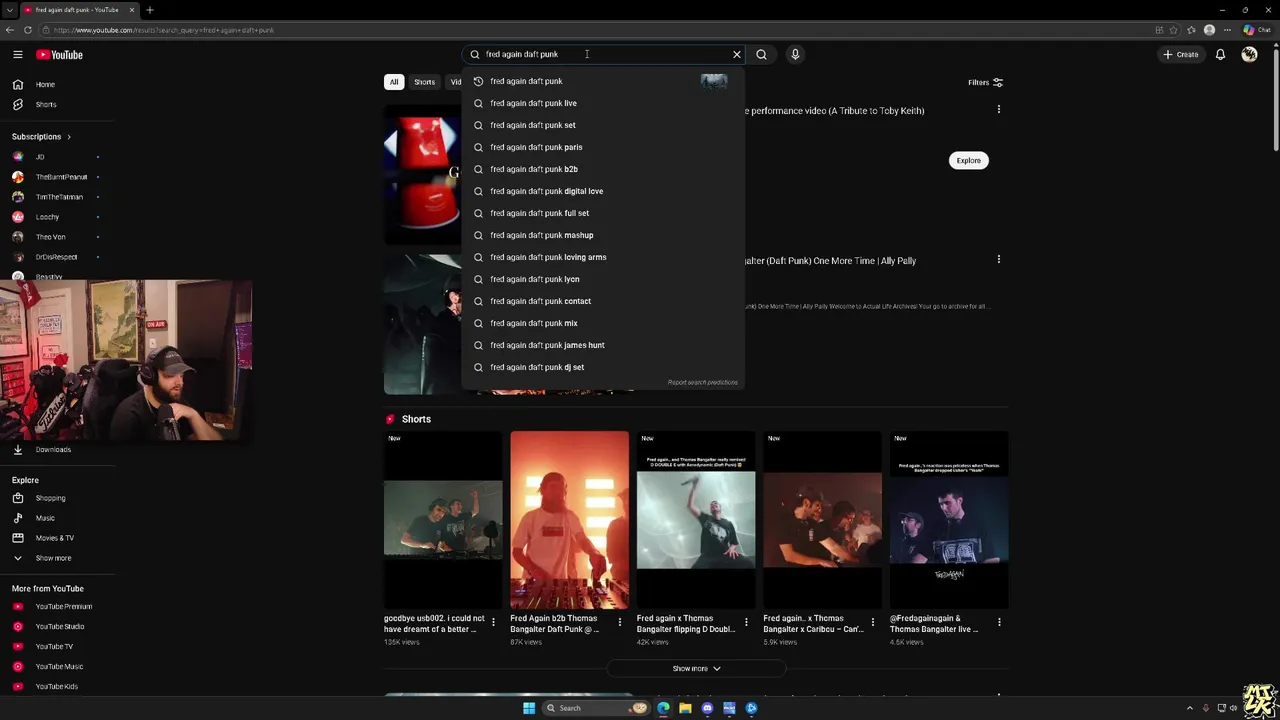Click the Create button

pyautogui.click(x=1181, y=55)
